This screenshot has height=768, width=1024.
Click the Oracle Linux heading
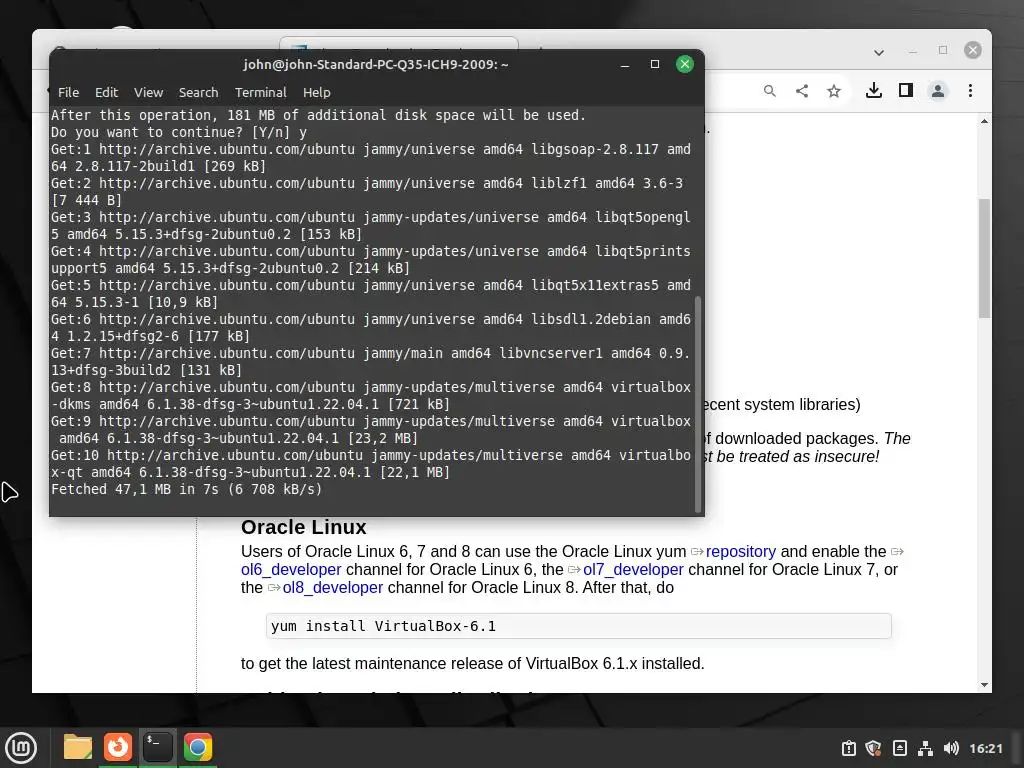pos(304,527)
